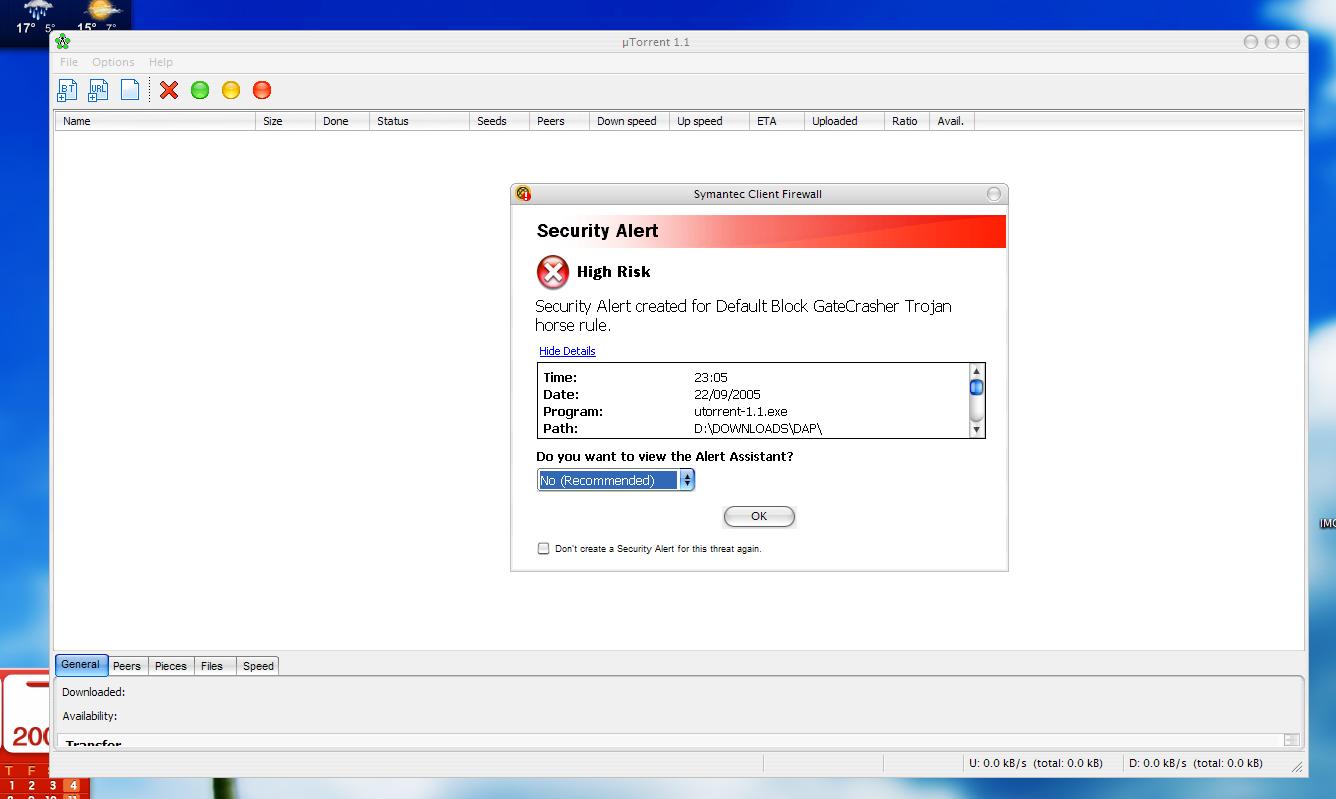1336x799 pixels.
Task: Click the Hide Details link
Action: [567, 351]
